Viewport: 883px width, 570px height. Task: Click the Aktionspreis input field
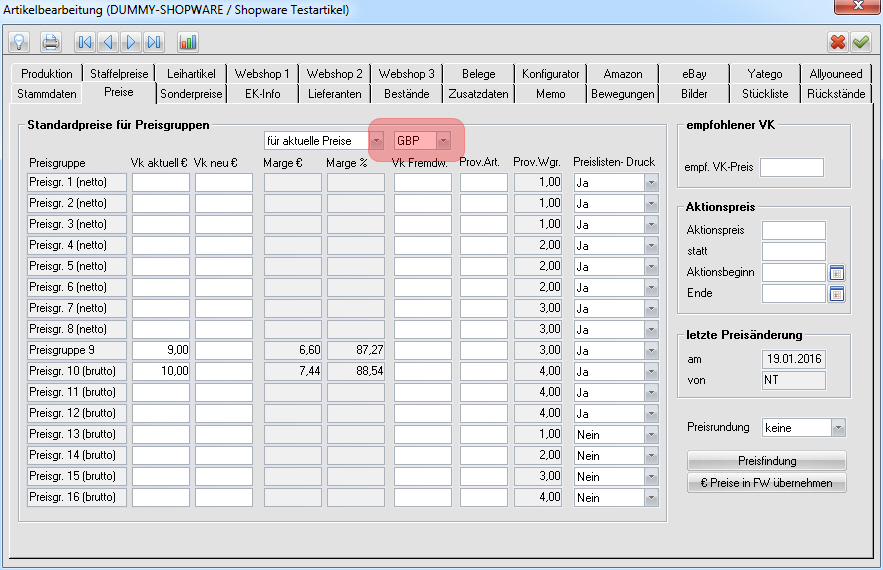794,230
